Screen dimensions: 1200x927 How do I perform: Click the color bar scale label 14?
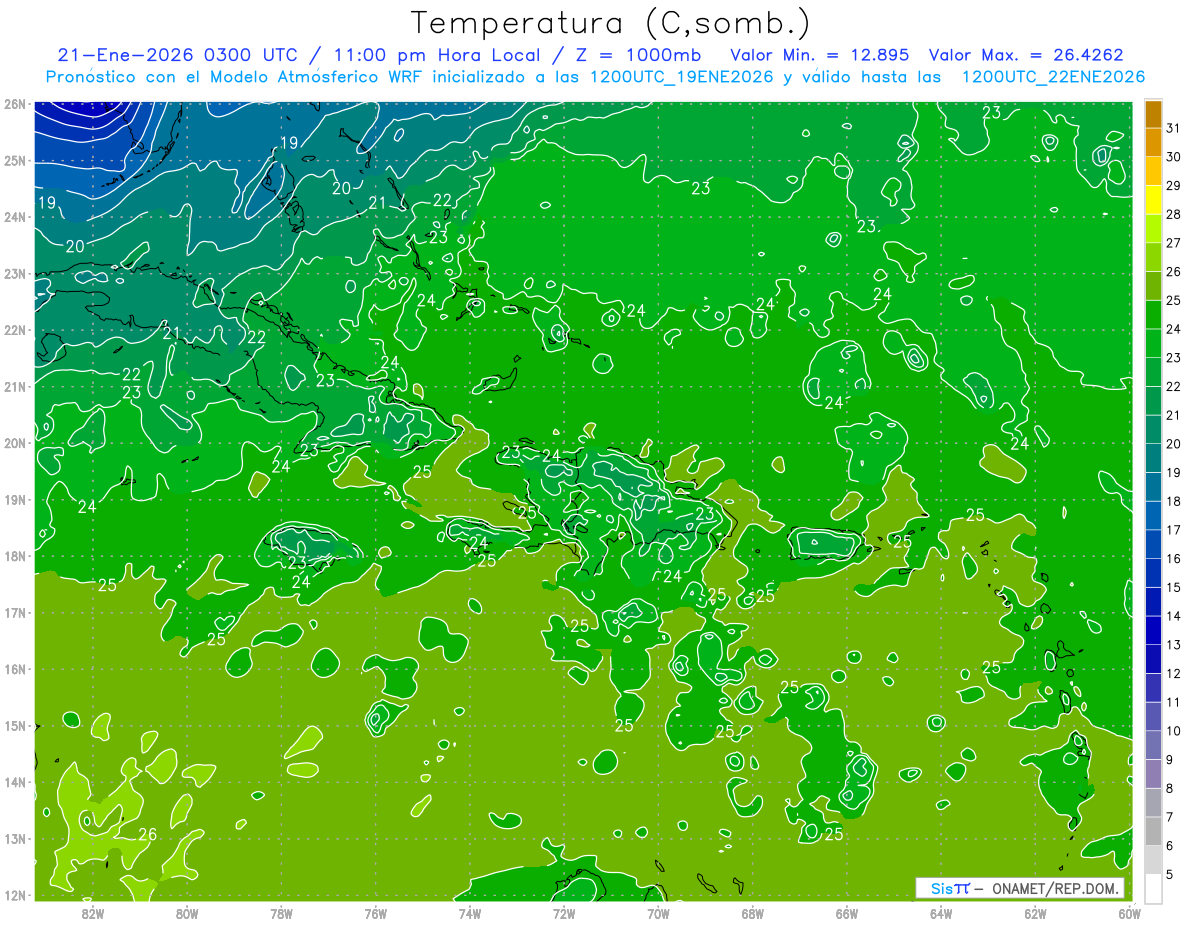point(1174,616)
